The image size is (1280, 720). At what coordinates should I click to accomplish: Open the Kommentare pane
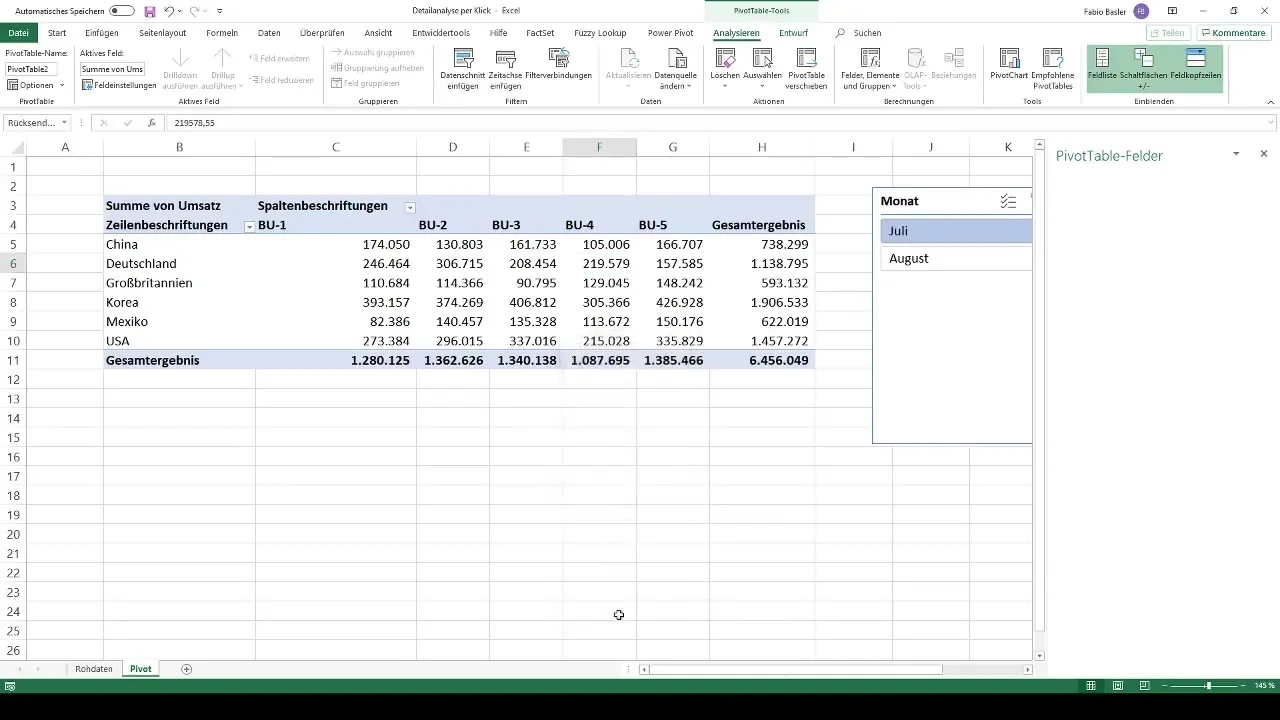tap(1232, 33)
